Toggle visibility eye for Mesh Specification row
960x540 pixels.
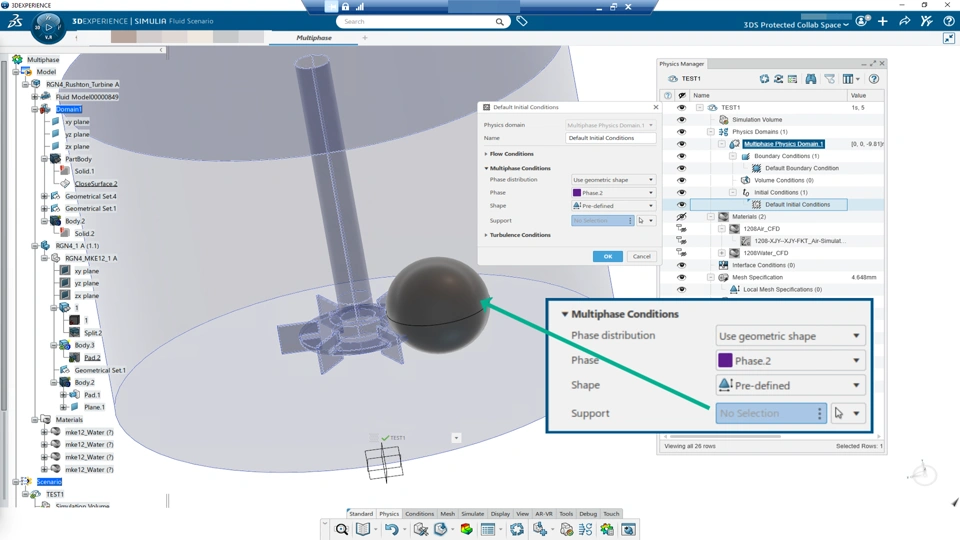coord(681,277)
